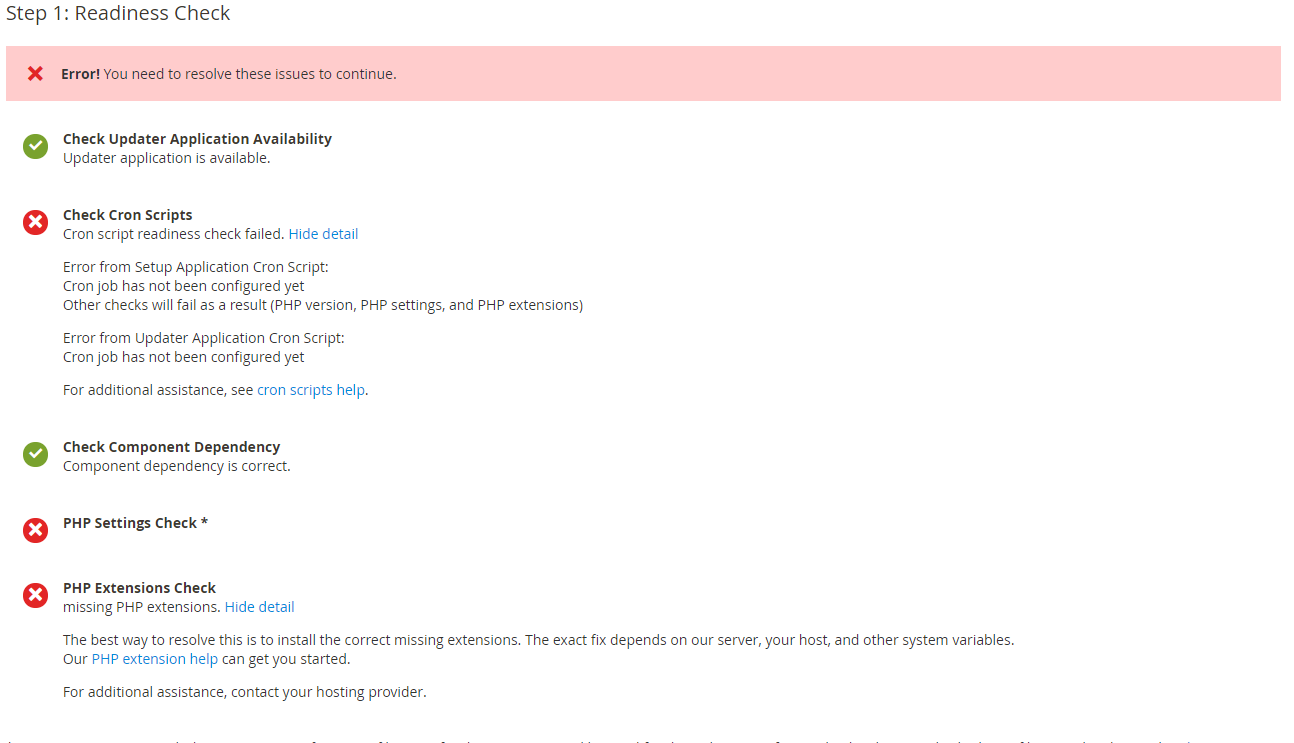Click the Step 1: Readiness Check heading
Screen dimensions: 1294x743
click(118, 13)
